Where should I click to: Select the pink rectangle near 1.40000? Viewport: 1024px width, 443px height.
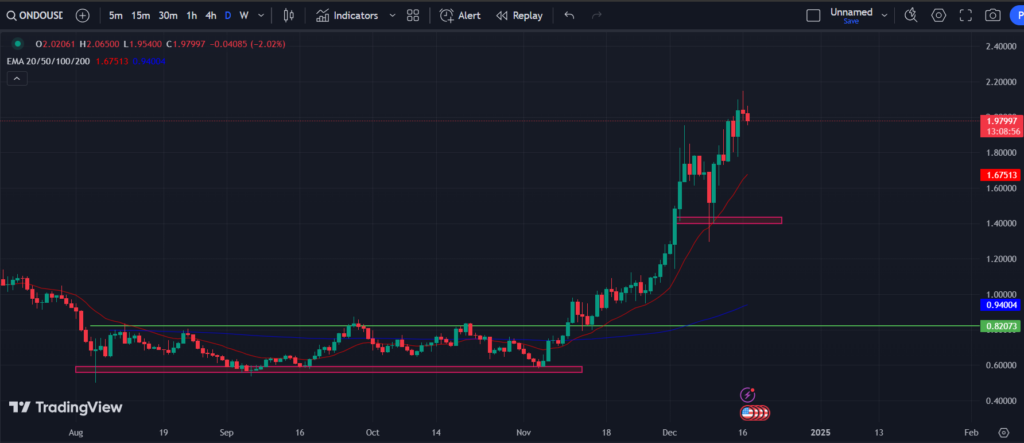click(729, 220)
